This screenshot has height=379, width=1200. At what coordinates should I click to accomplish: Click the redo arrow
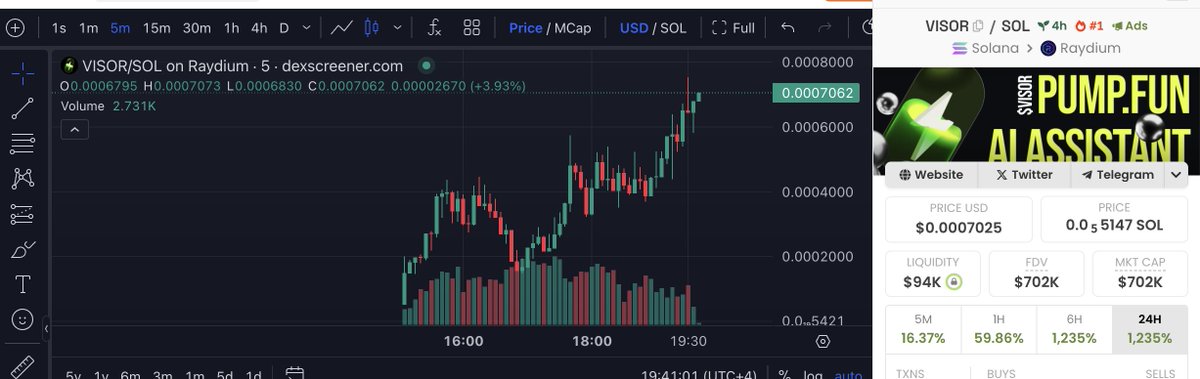pyautogui.click(x=825, y=28)
